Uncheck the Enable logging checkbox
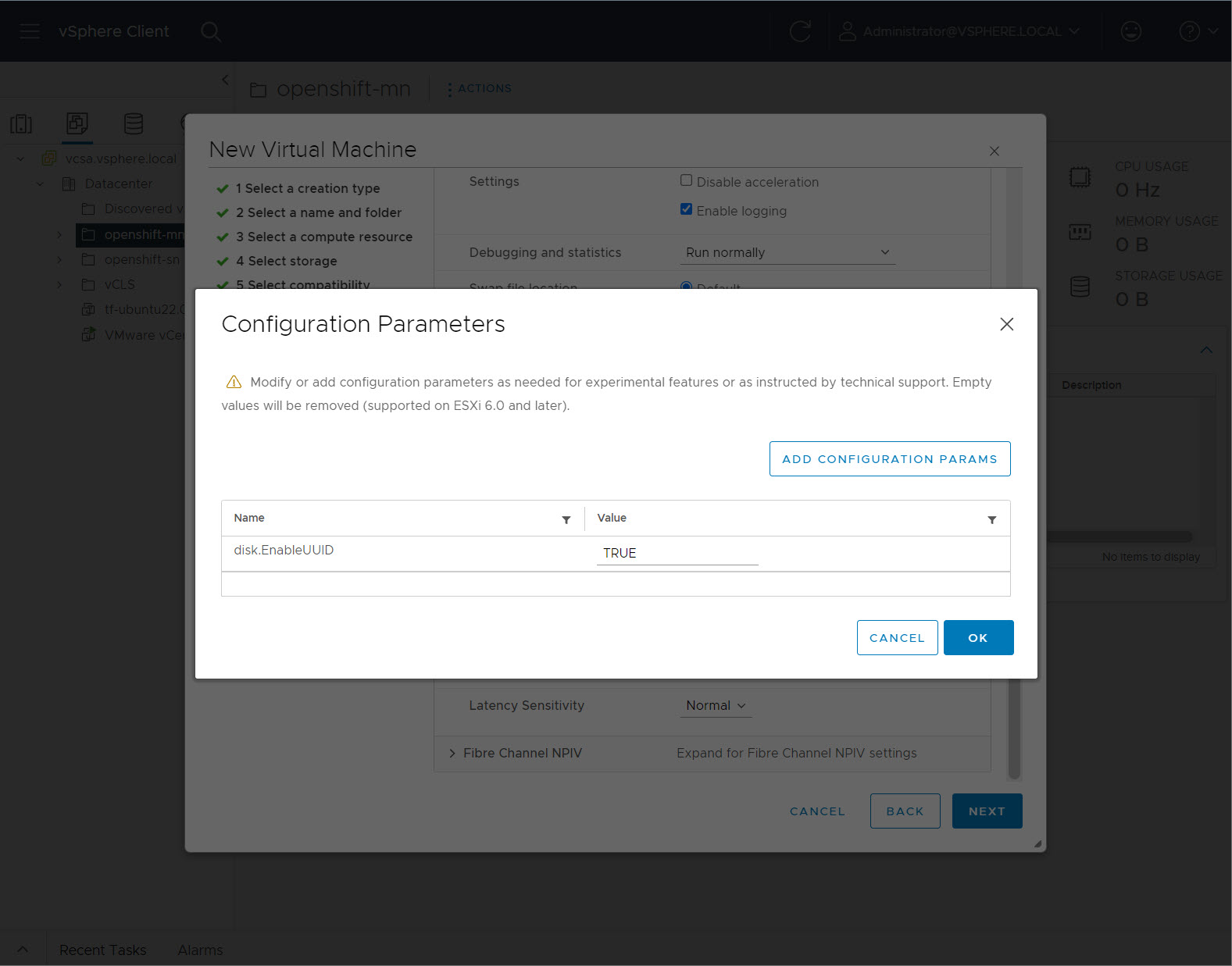This screenshot has width=1232, height=966. pyautogui.click(x=686, y=209)
